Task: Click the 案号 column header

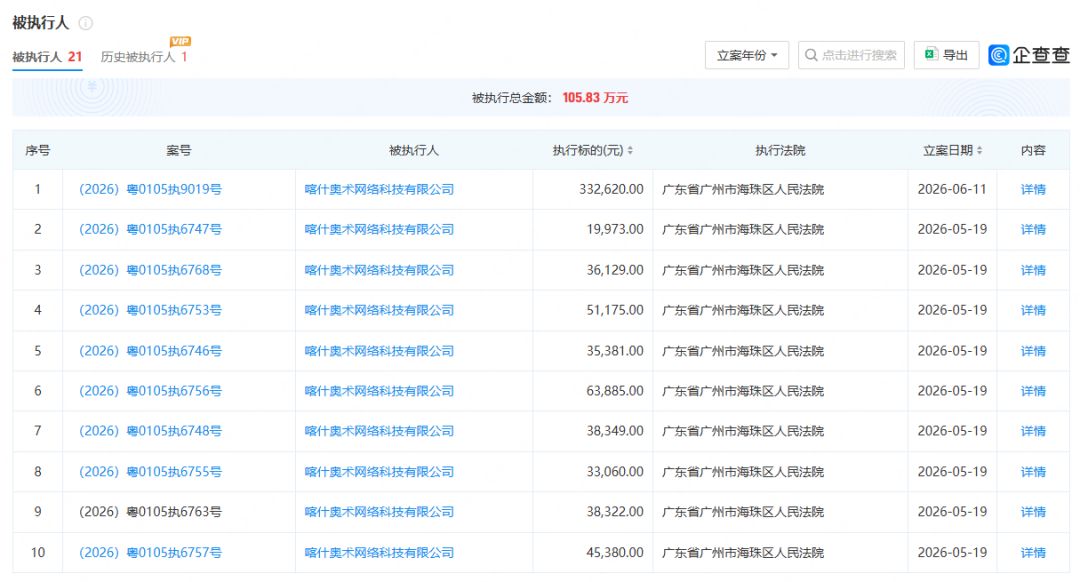Action: pyautogui.click(x=178, y=150)
